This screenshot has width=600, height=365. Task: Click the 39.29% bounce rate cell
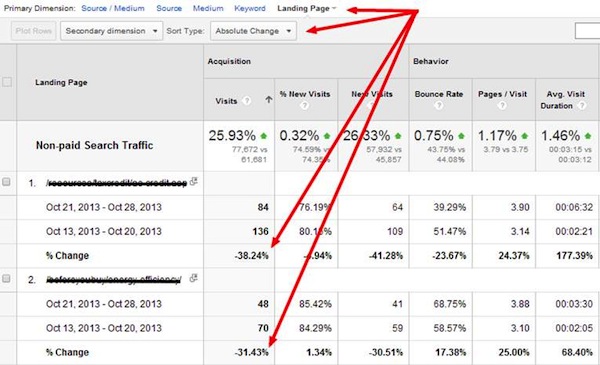[450, 207]
